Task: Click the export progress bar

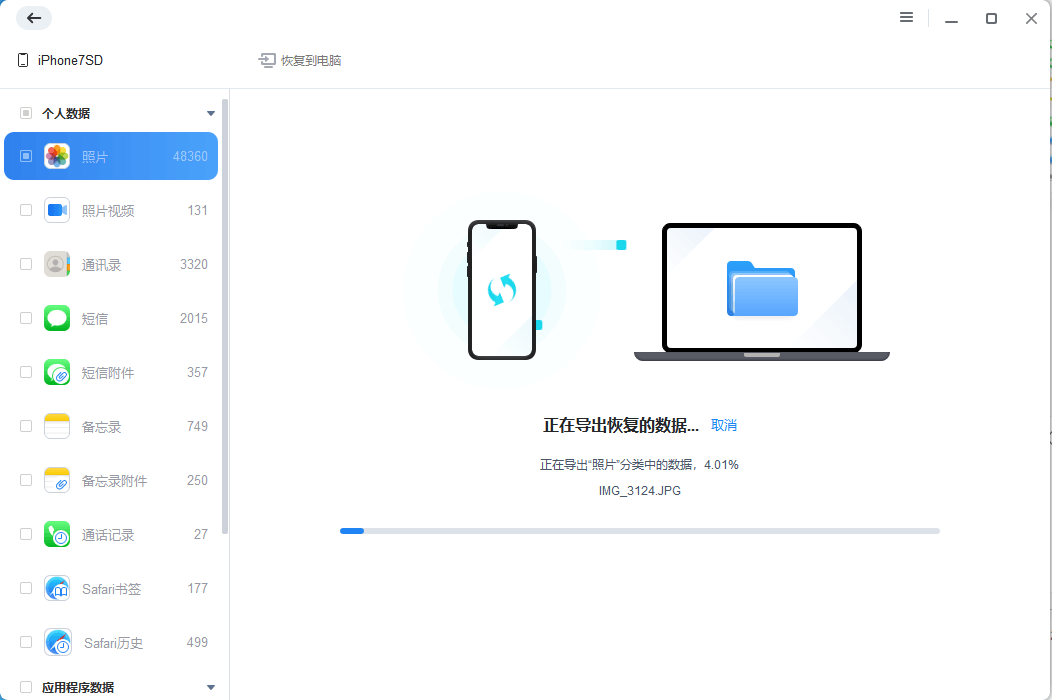Action: click(x=640, y=531)
